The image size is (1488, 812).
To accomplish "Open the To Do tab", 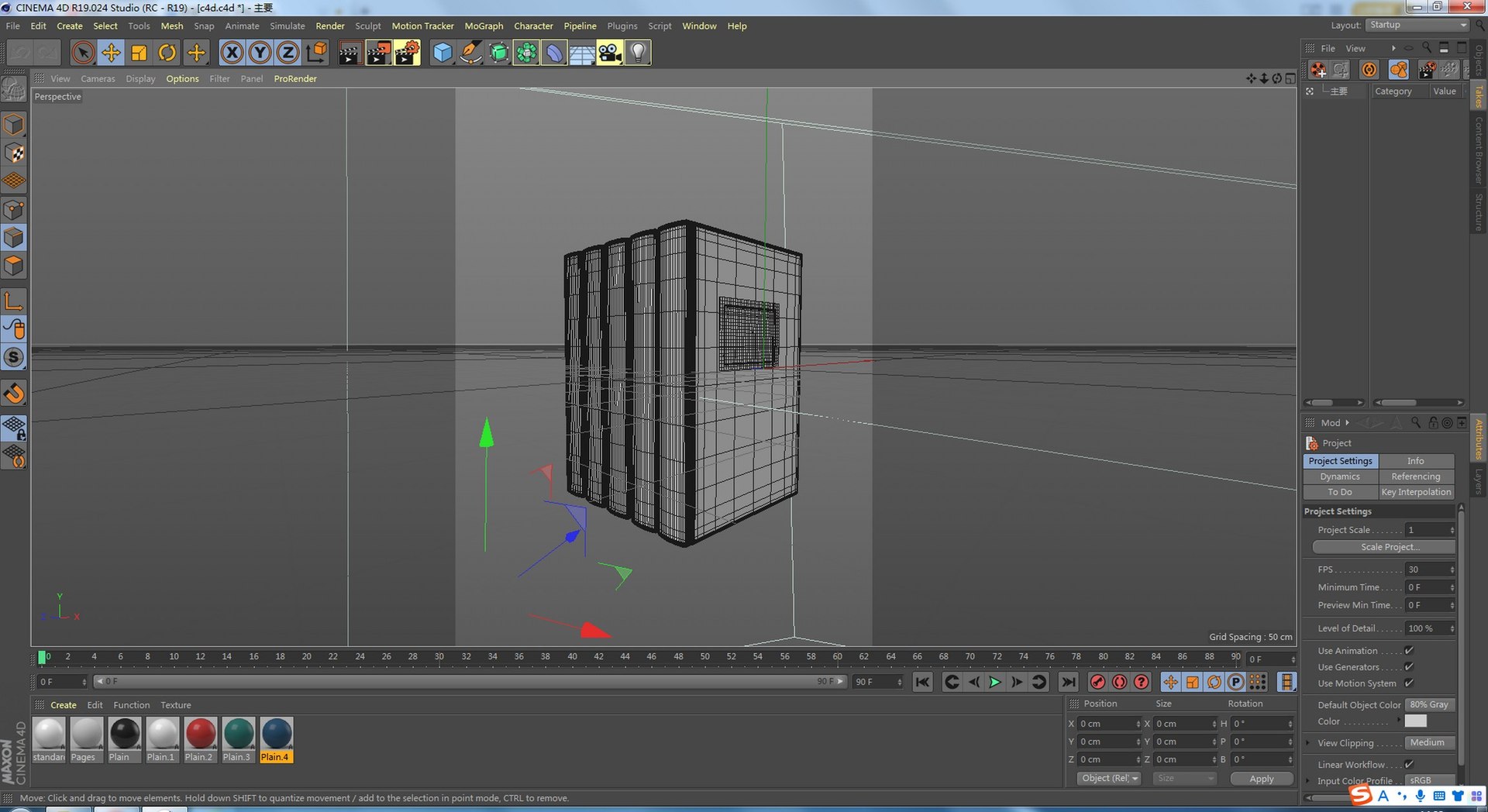I will [x=1340, y=492].
